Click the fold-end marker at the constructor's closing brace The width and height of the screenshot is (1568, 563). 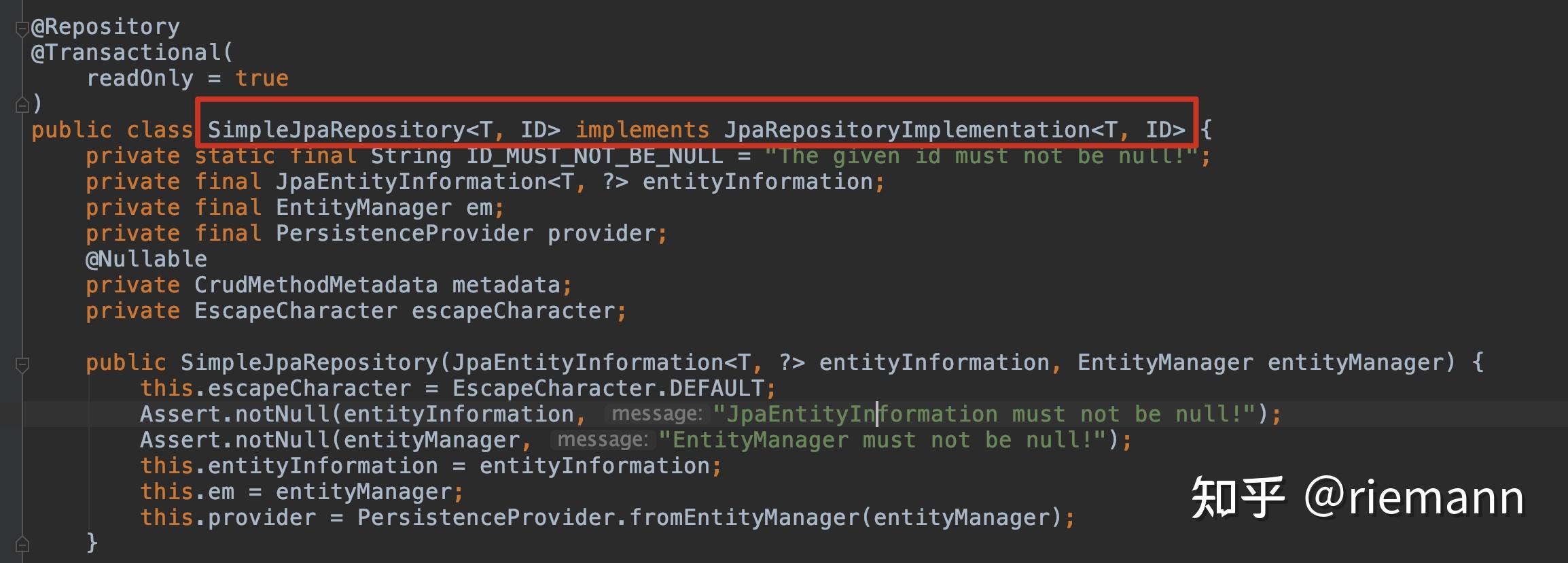pos(22,544)
